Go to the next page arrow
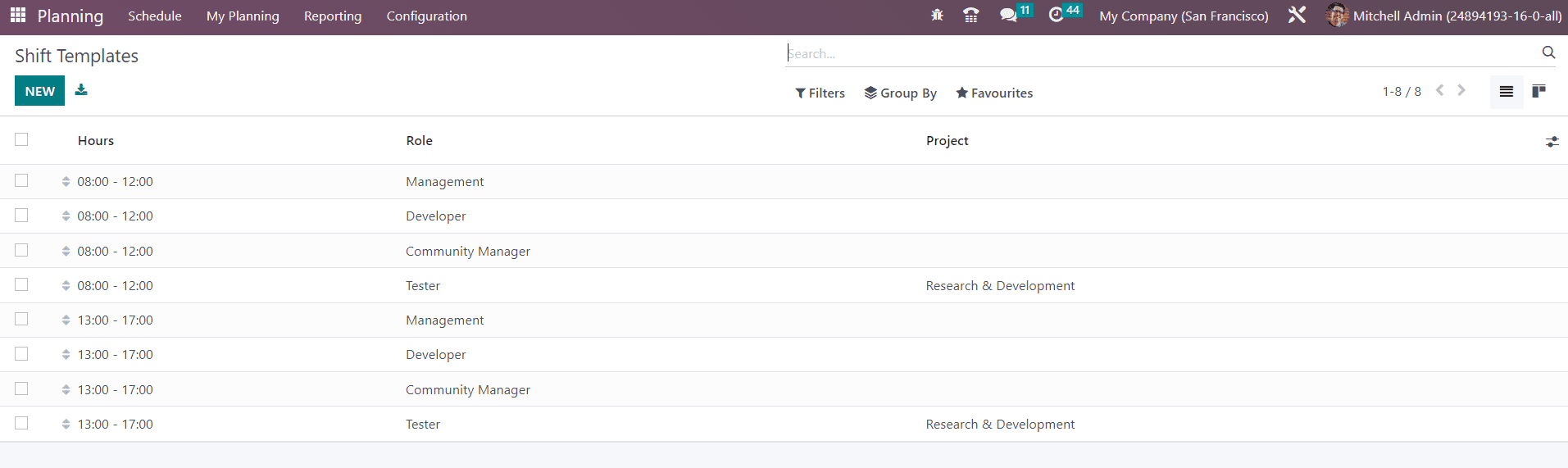The width and height of the screenshot is (1568, 468). click(1461, 91)
